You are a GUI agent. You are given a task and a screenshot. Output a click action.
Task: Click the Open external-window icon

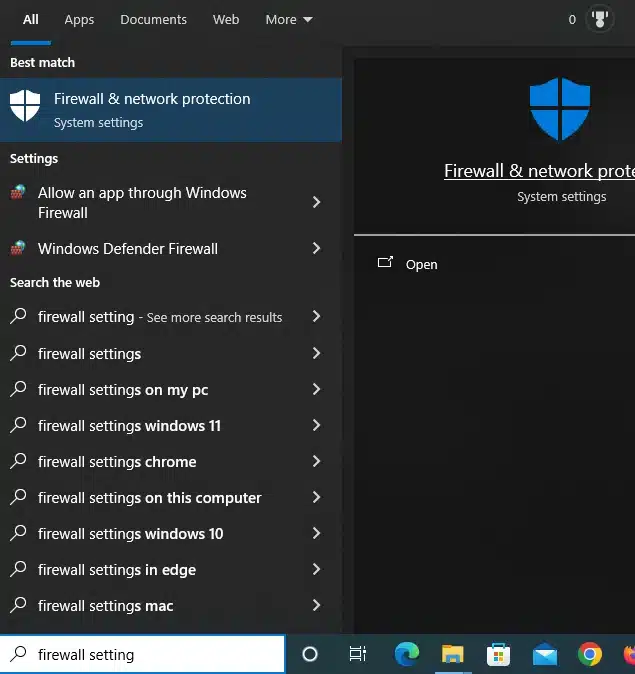coord(385,262)
